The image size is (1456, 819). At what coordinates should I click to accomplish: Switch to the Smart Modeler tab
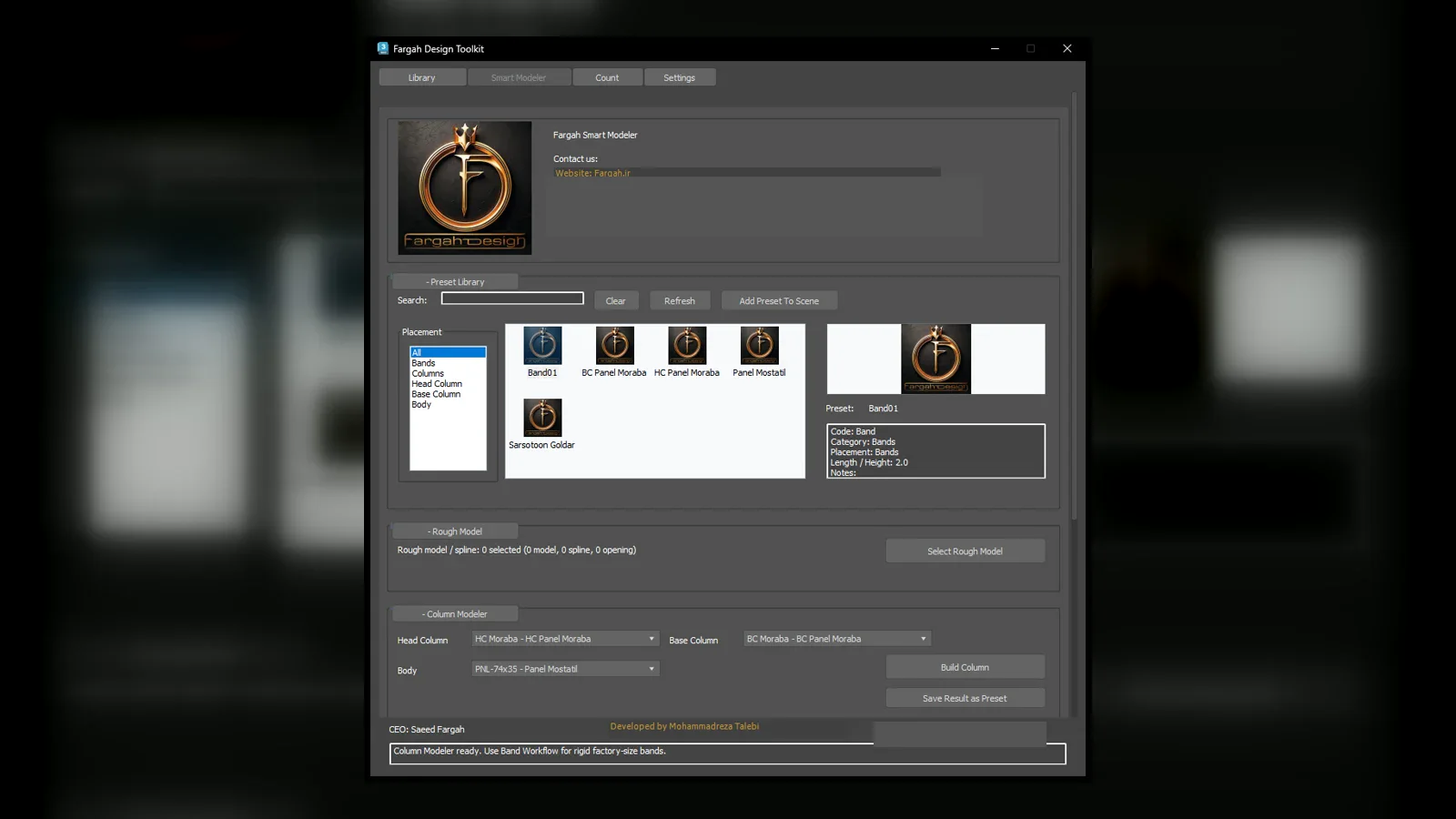click(519, 78)
